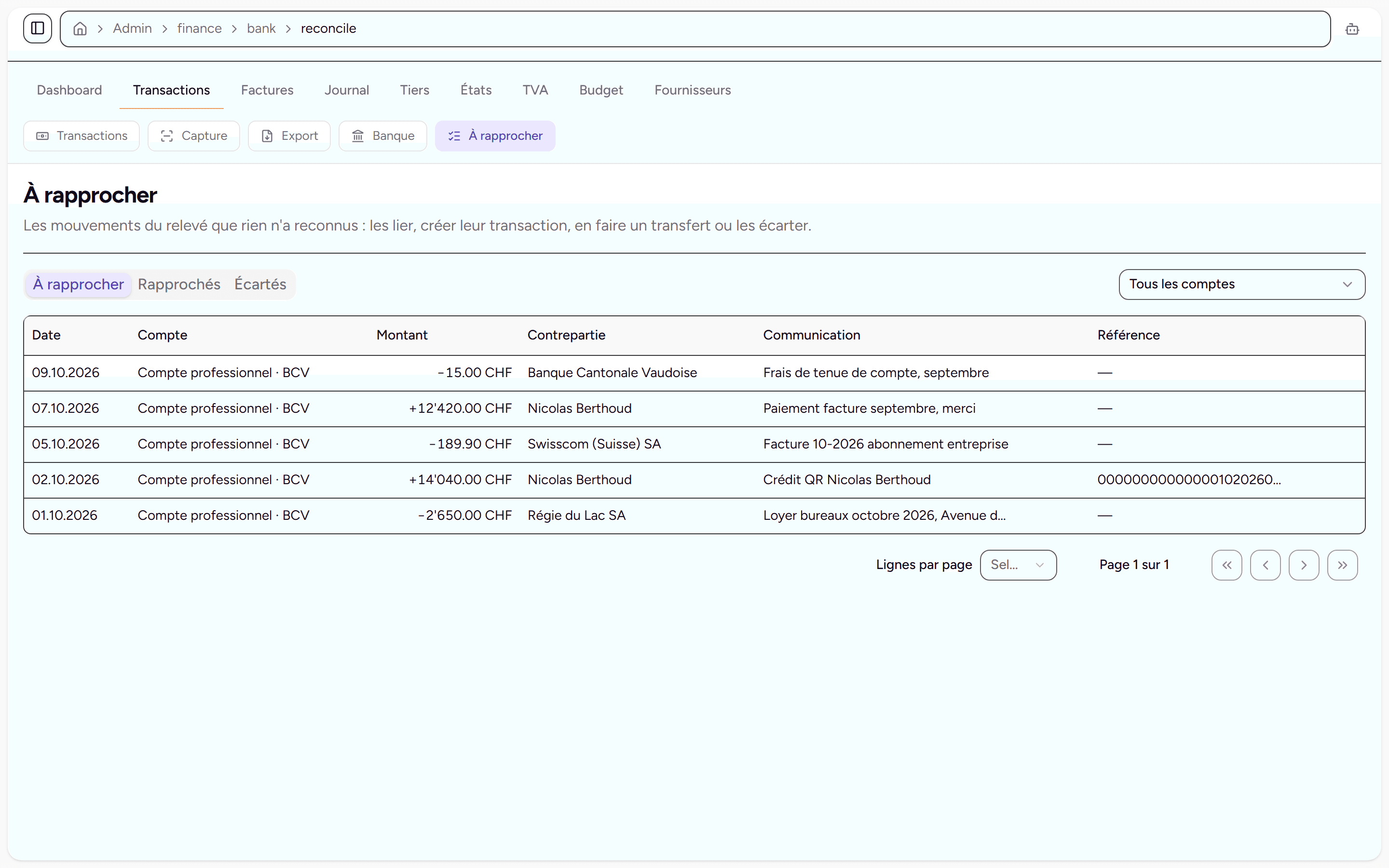
Task: Switch to the Journal tab
Action: (x=347, y=90)
